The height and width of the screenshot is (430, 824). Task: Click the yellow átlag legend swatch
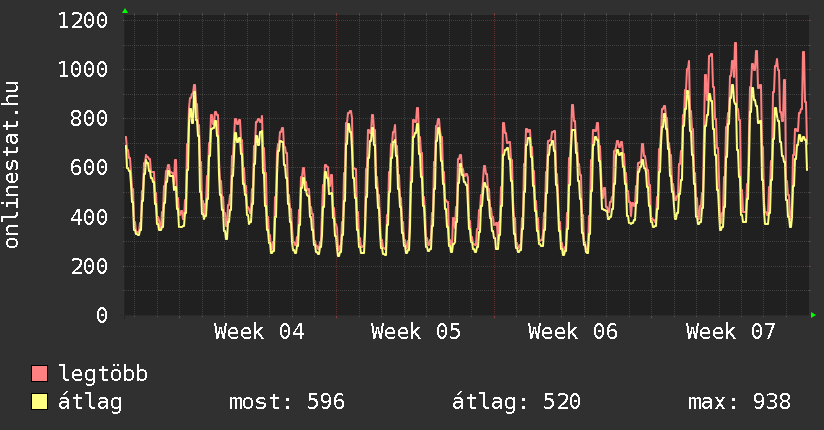point(40,402)
